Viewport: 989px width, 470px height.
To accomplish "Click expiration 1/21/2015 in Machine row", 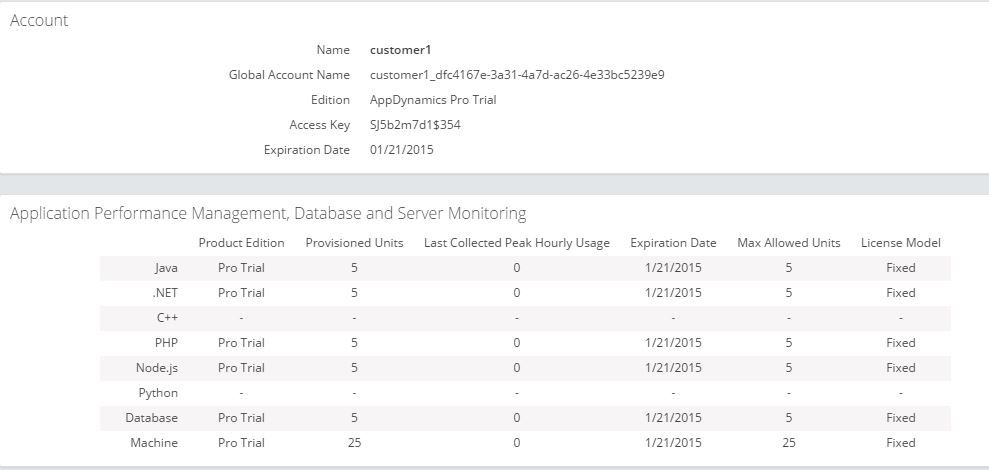I will click(673, 443).
